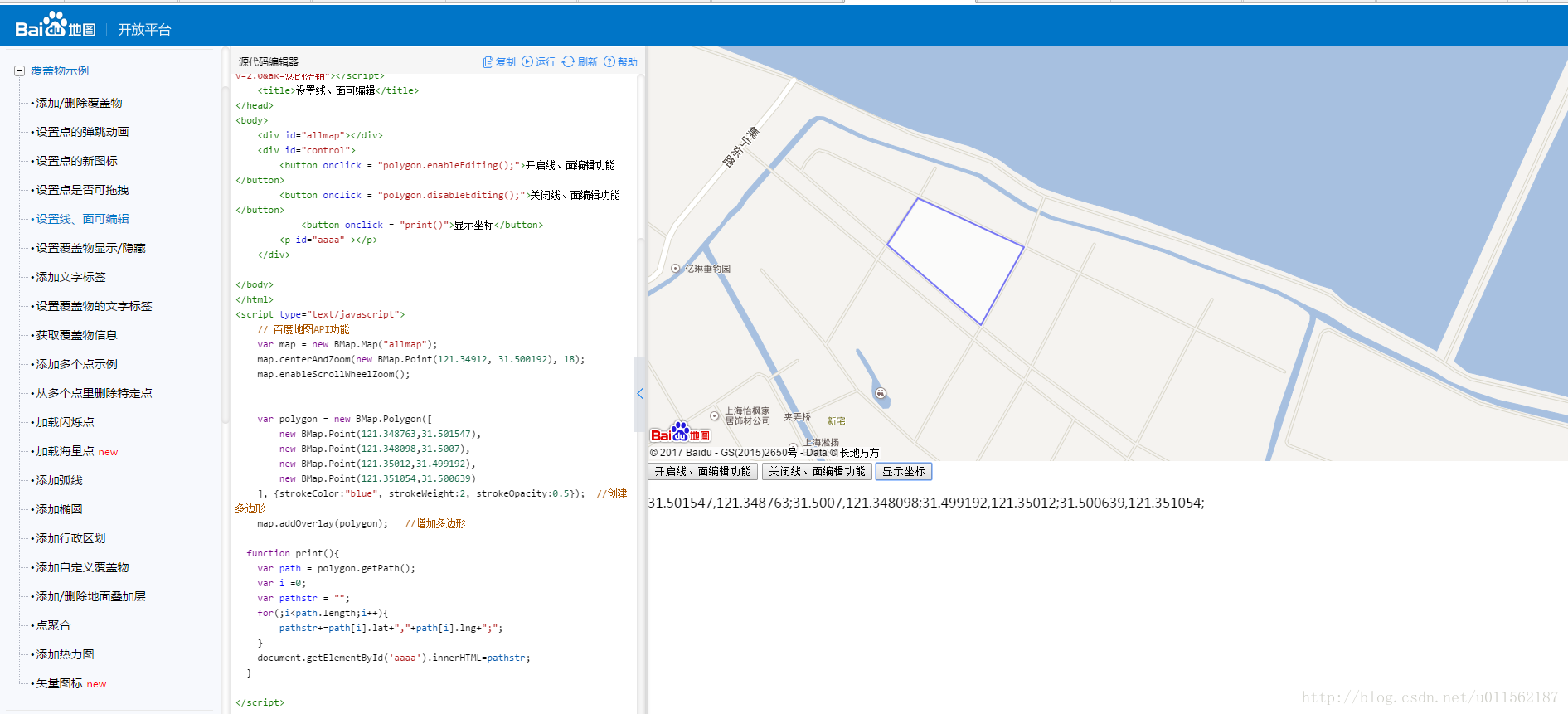This screenshot has height=714, width=1568.
Task: Open the 加载海量点 example
Action: coord(66,451)
